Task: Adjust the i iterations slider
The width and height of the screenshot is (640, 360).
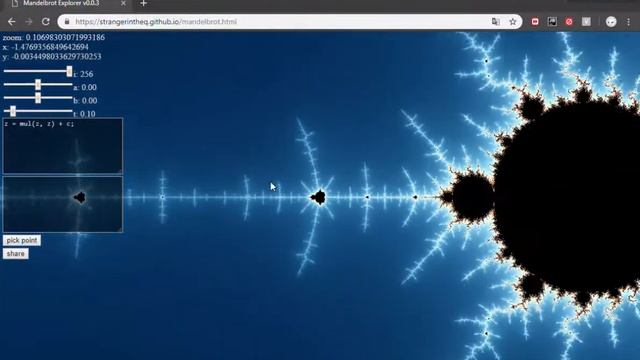Action: (x=38, y=71)
